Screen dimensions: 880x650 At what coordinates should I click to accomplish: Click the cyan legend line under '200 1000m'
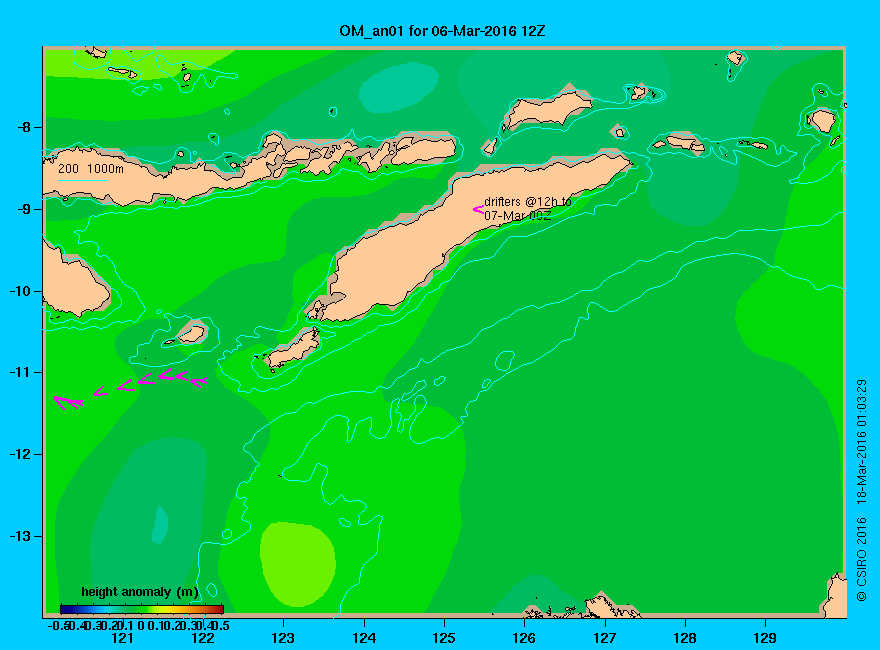click(x=82, y=180)
